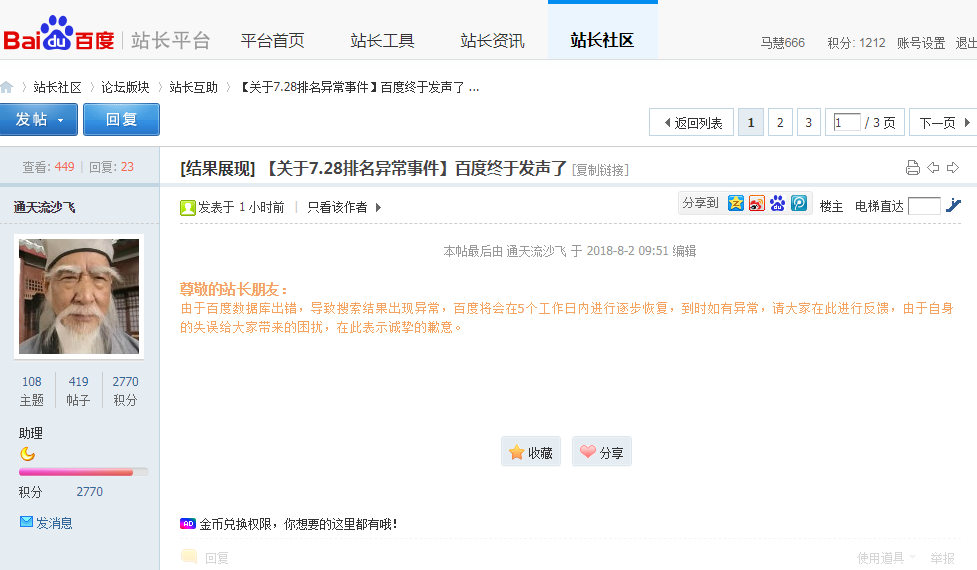Go to page 3

[809, 123]
